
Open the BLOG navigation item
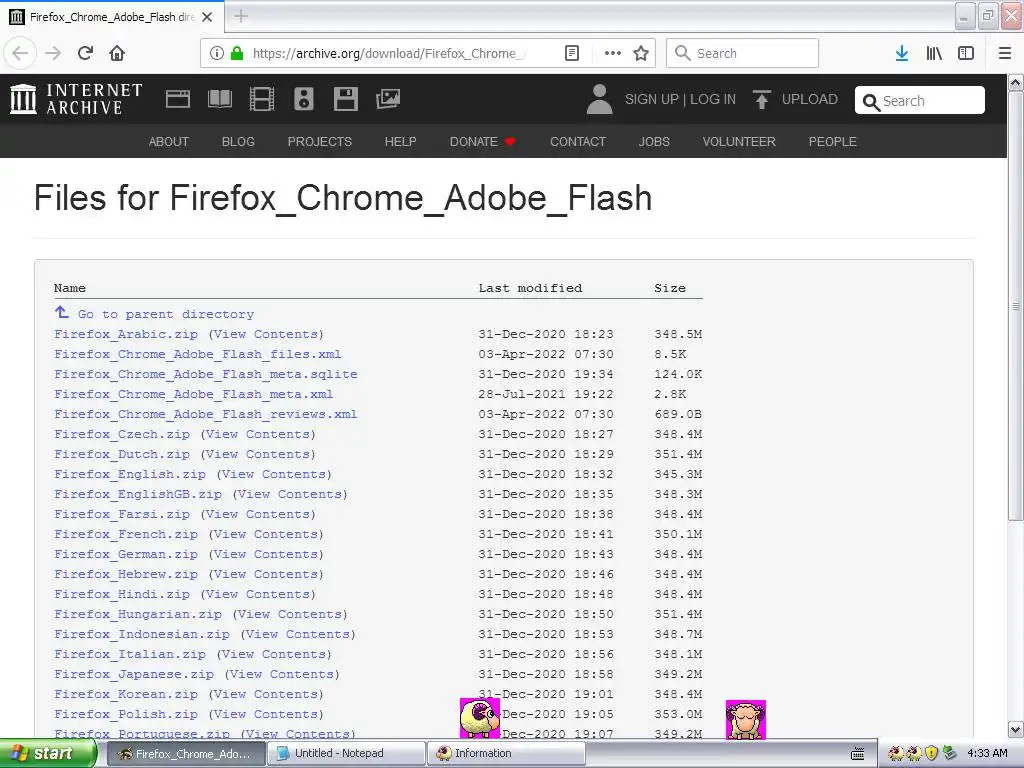tap(238, 142)
